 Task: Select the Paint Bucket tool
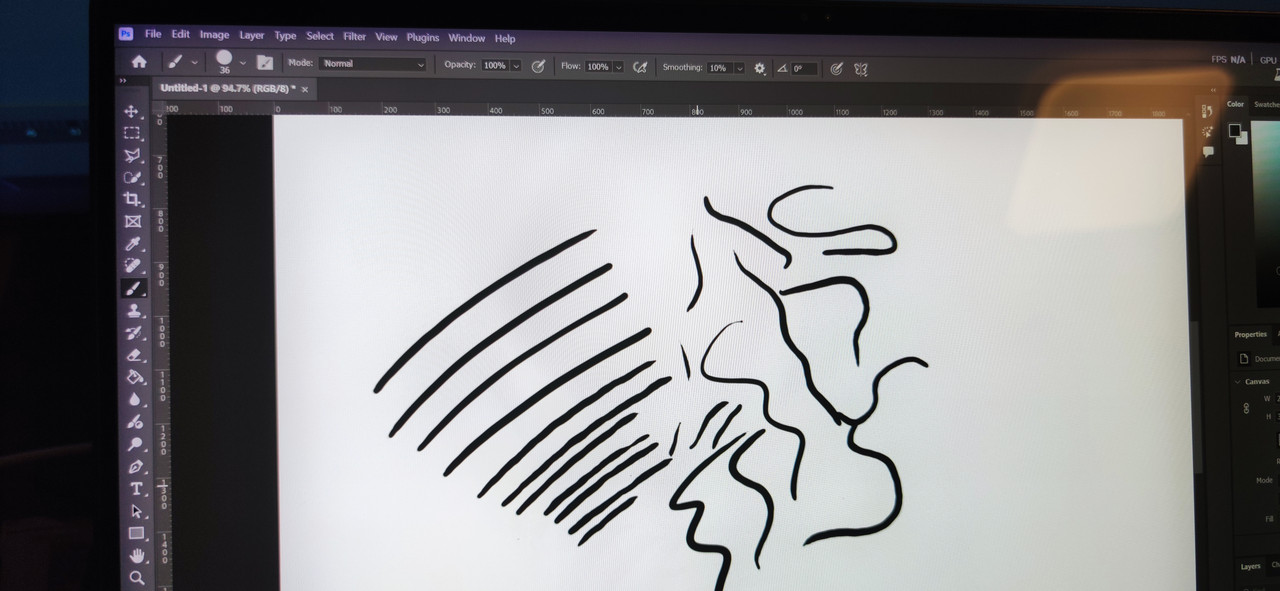point(134,377)
